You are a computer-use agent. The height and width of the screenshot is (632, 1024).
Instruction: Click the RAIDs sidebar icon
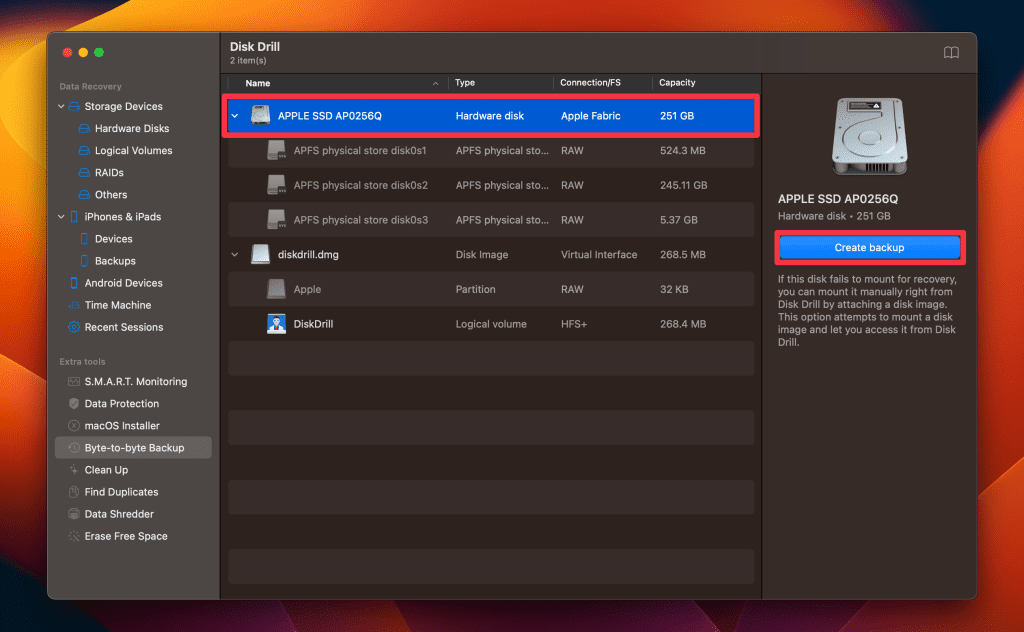point(84,173)
